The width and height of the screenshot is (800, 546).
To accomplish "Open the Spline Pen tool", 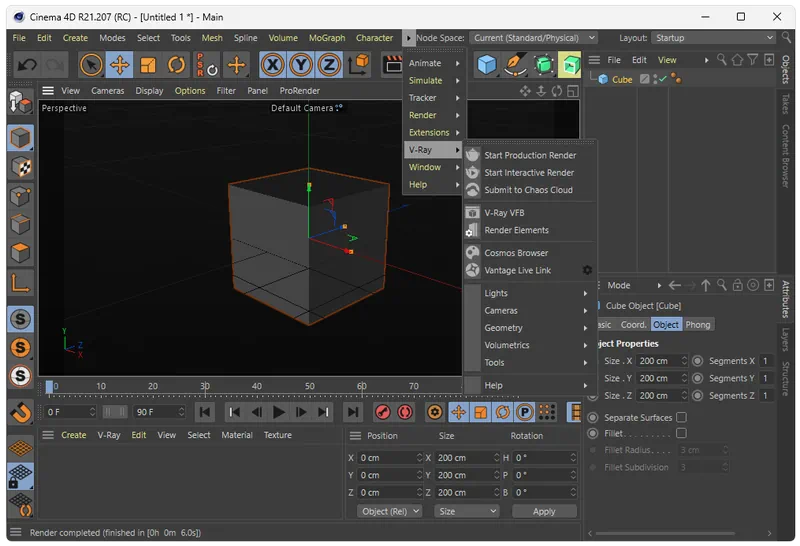I will tap(514, 65).
